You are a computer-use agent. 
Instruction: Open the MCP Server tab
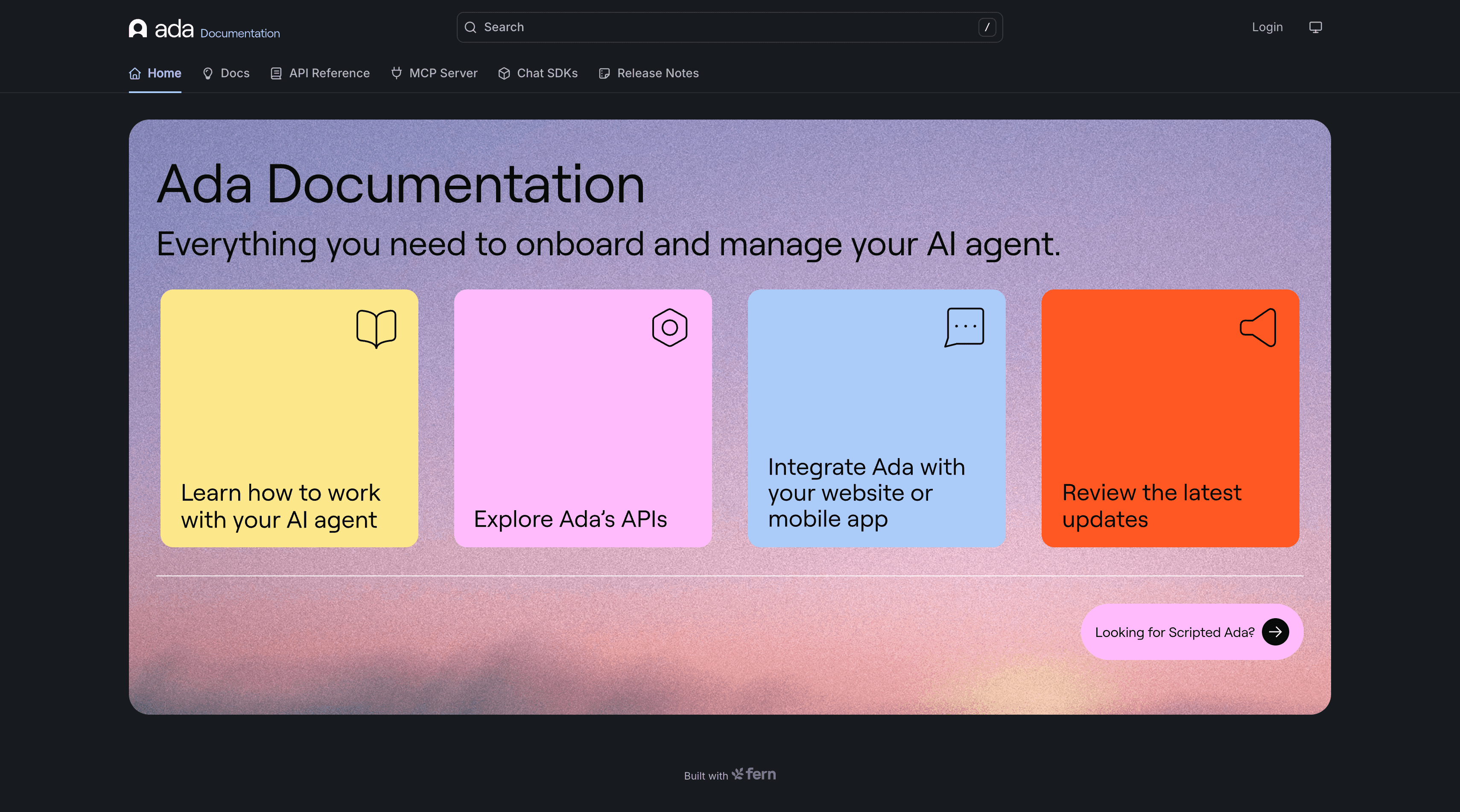[x=434, y=73]
